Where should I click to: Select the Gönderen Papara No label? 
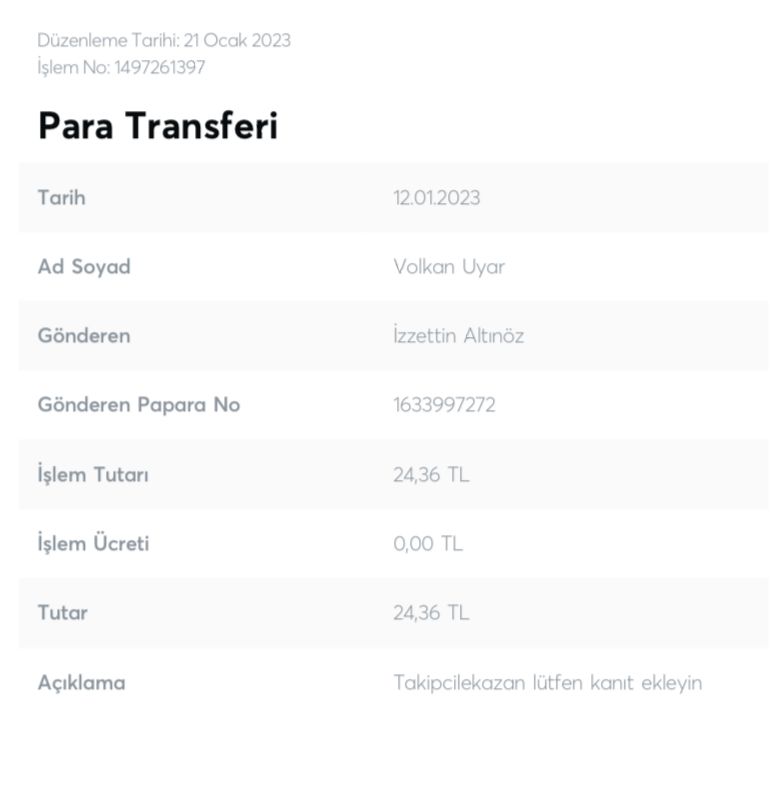139,405
